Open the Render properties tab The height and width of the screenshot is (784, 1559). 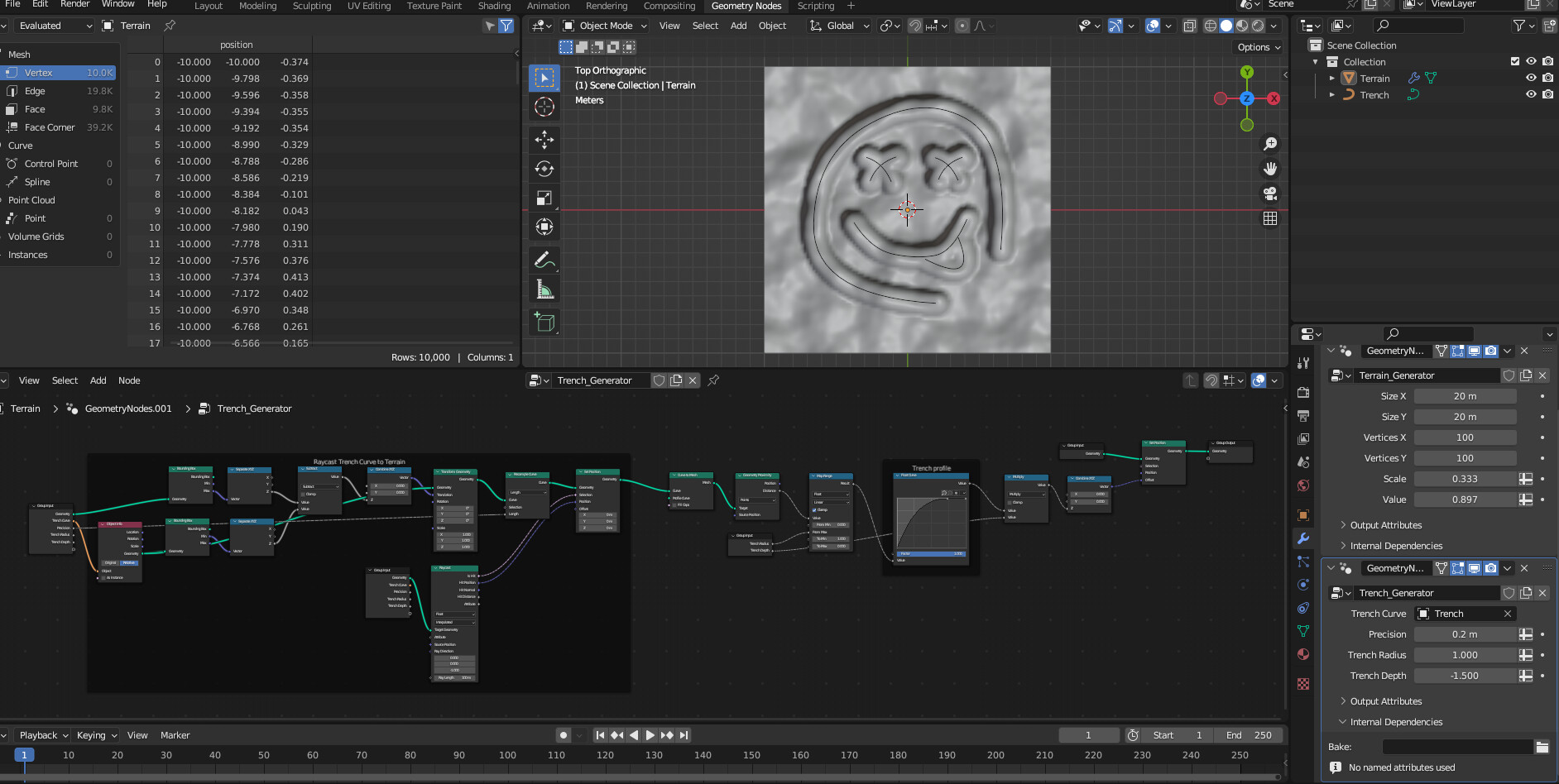1303,392
